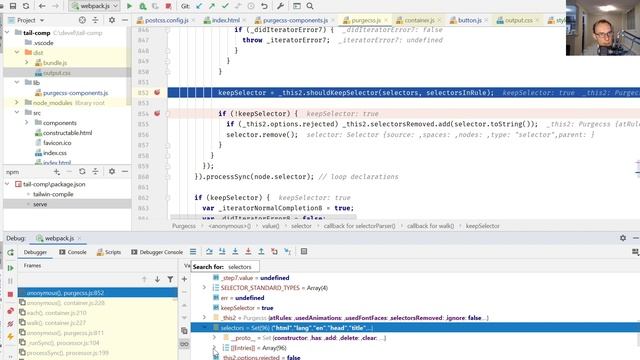Screen dimensions: 640x360
Task: Select the serve npm script
Action: pyautogui.click(x=40, y=204)
